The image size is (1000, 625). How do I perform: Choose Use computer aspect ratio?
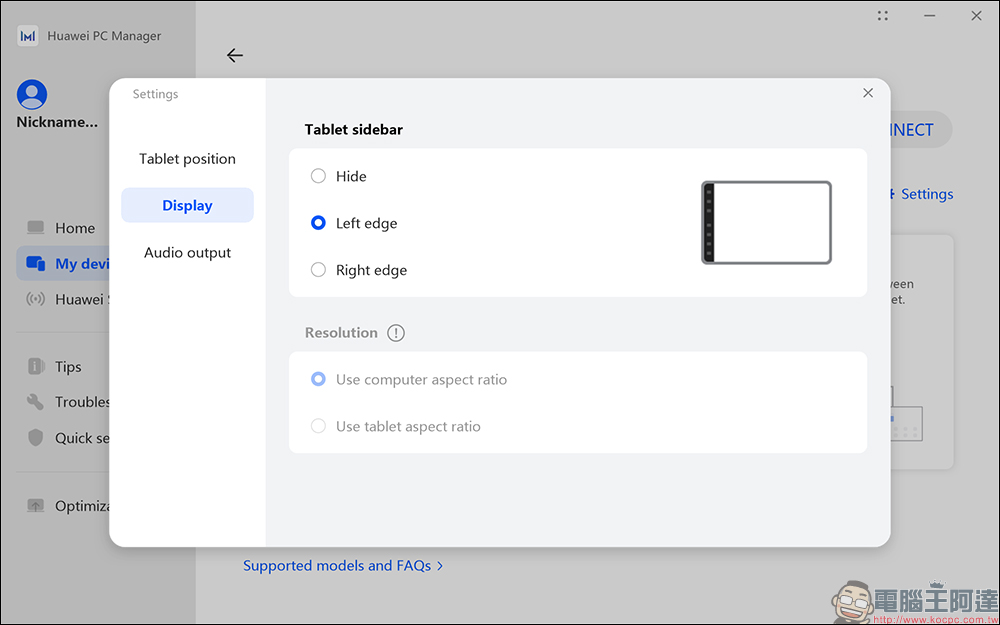(x=318, y=380)
